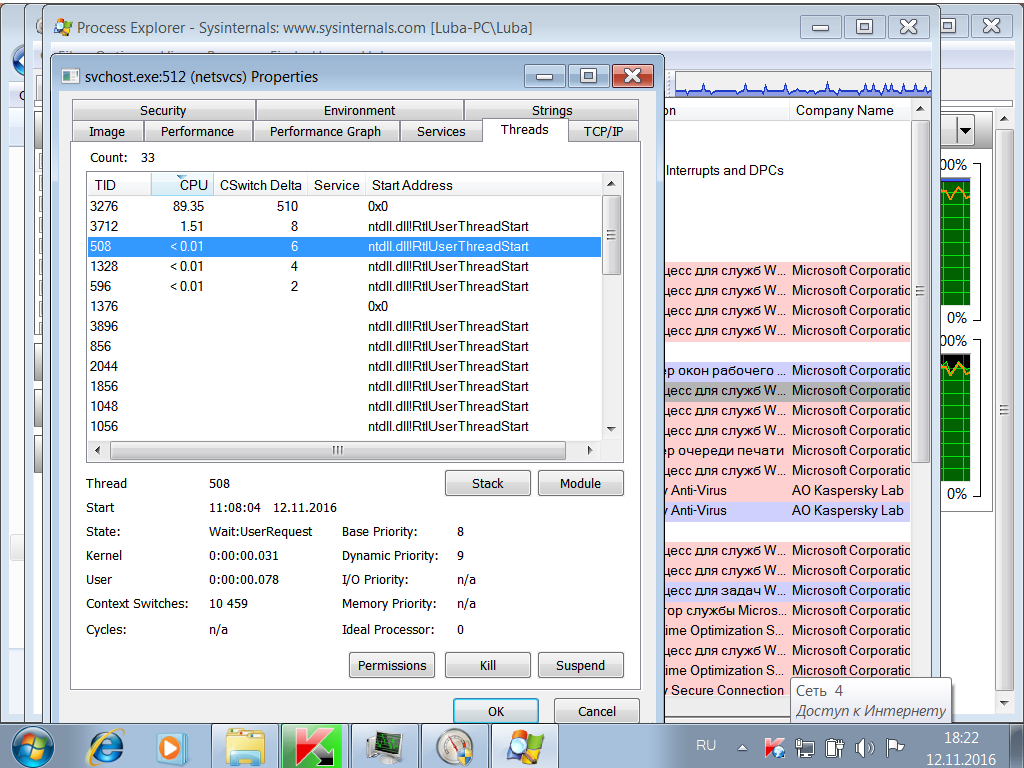Click the network tray icon
Screen dimensions: 1024x768
(x=804, y=747)
